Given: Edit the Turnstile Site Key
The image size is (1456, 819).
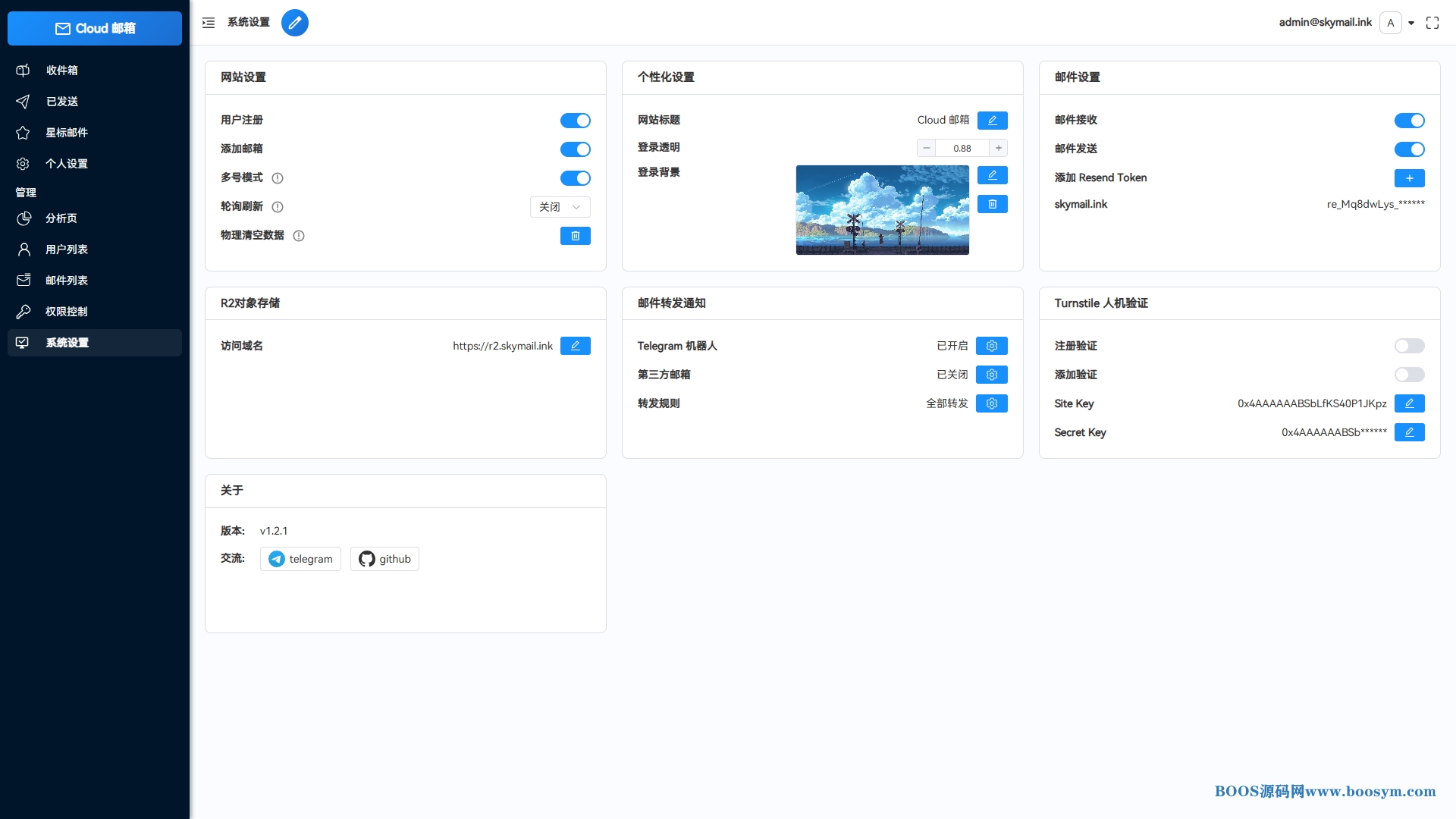Looking at the screenshot, I should (x=1409, y=403).
